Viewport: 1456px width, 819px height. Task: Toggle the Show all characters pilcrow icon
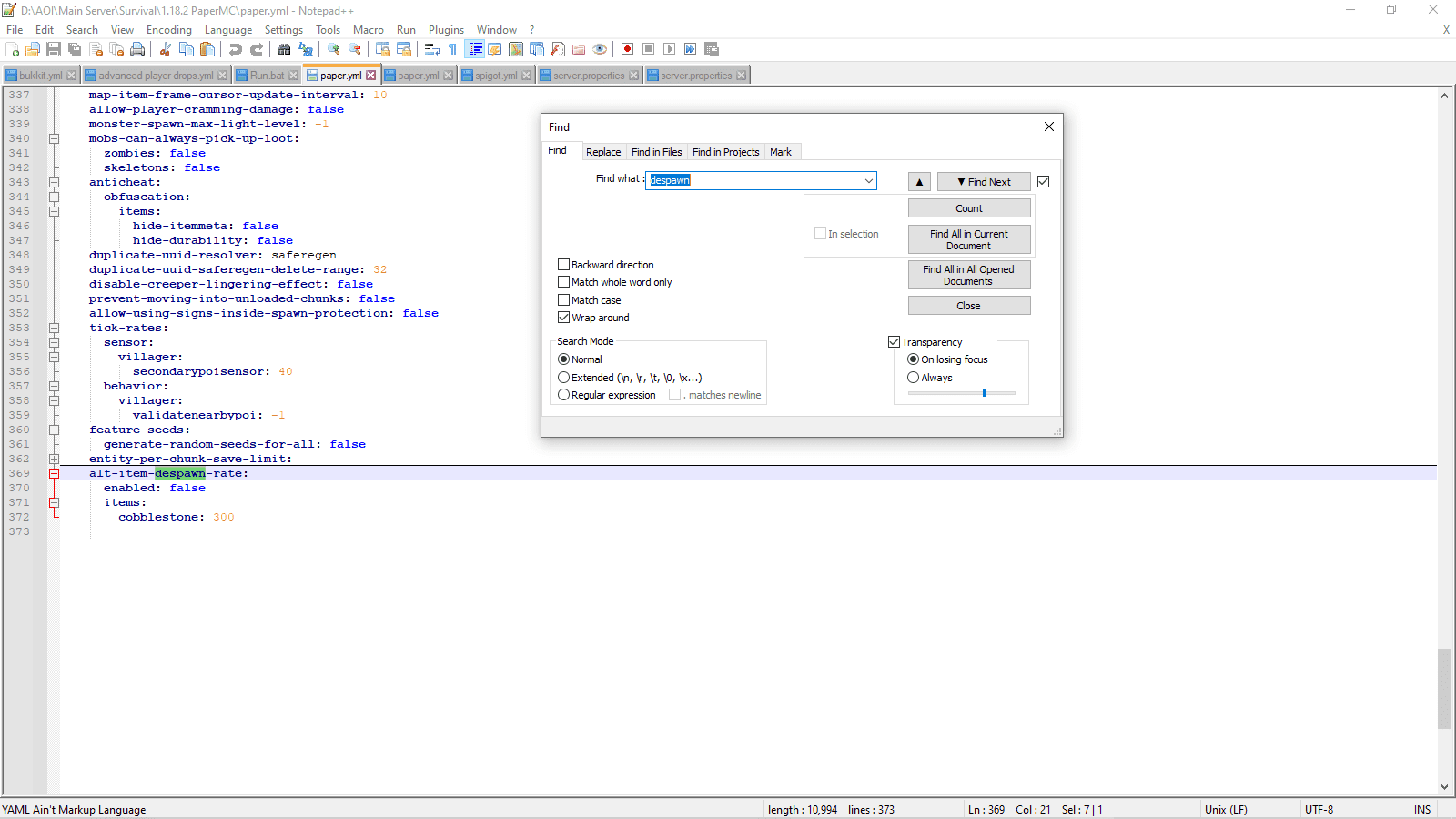(x=452, y=49)
